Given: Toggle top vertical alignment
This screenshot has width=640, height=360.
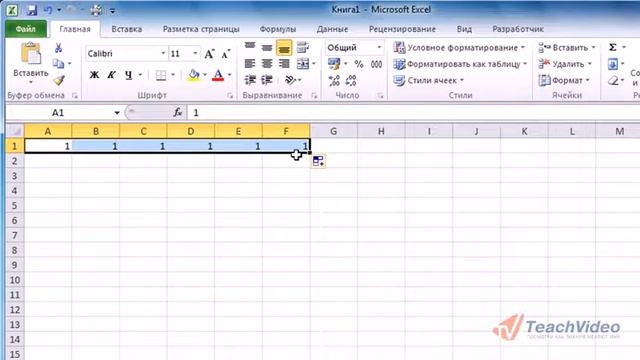Looking at the screenshot, I should coord(250,46).
